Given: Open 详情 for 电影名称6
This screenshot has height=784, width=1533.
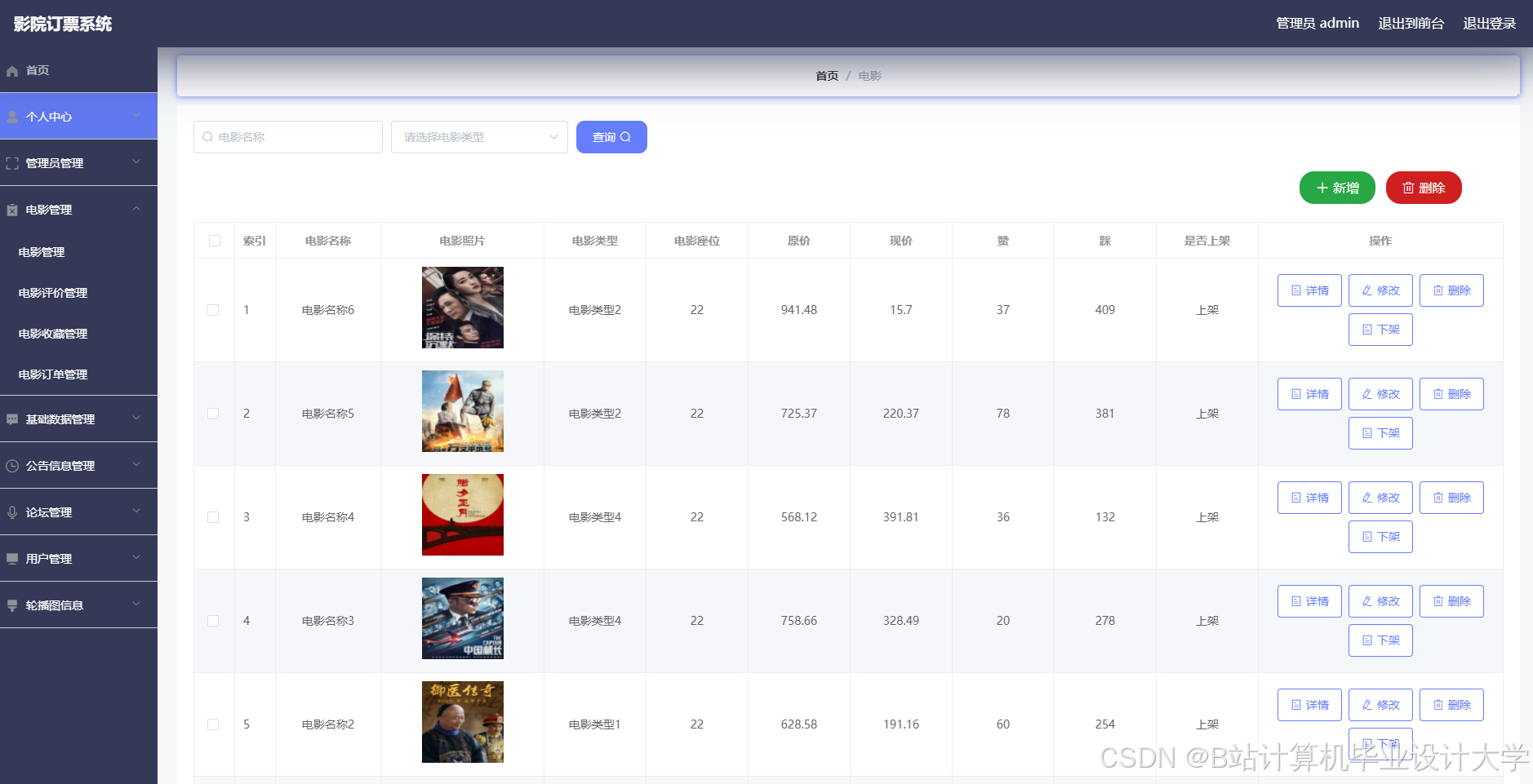Looking at the screenshot, I should tap(1309, 290).
